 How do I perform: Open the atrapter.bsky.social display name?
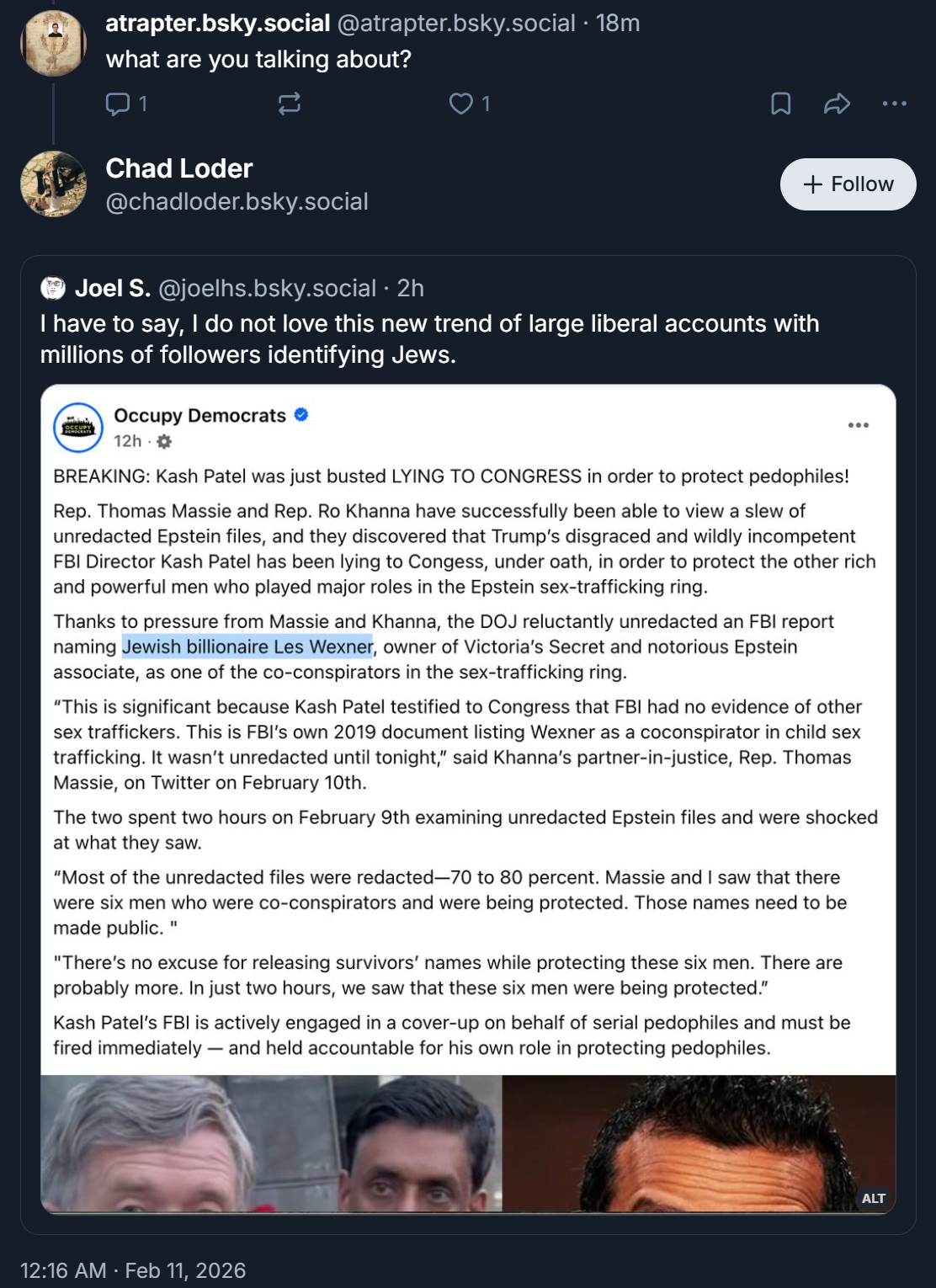point(217,24)
